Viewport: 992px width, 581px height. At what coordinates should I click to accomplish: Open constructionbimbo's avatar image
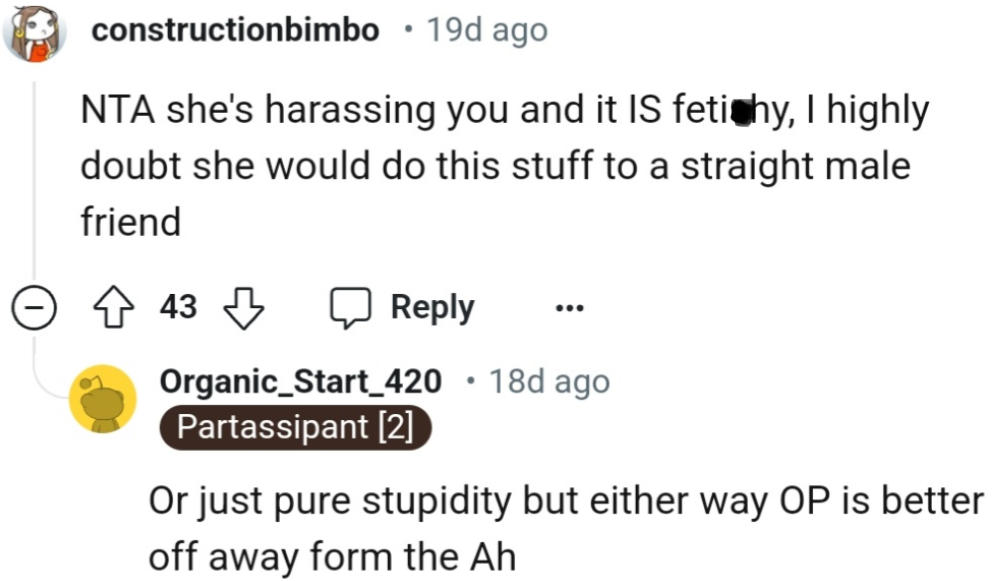(x=36, y=32)
